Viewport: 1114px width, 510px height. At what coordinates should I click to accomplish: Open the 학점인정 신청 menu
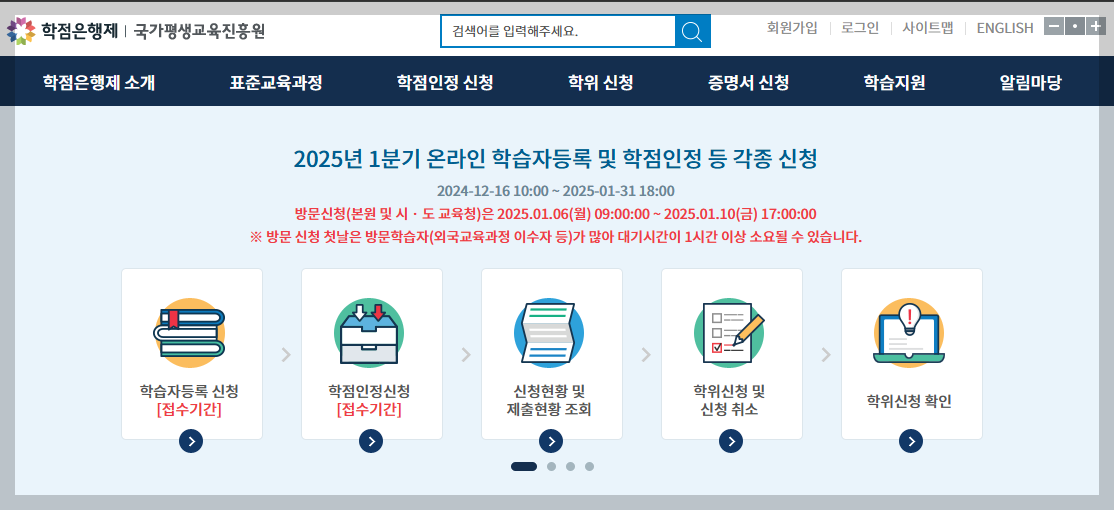click(x=445, y=82)
